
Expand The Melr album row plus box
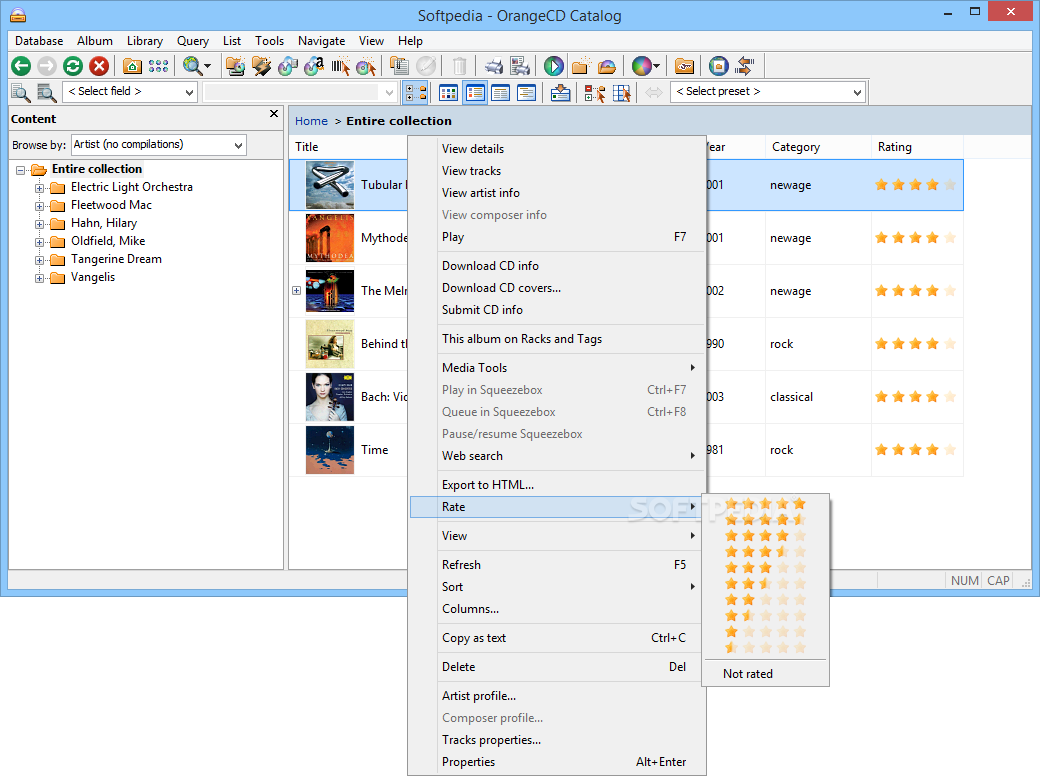pyautogui.click(x=296, y=291)
